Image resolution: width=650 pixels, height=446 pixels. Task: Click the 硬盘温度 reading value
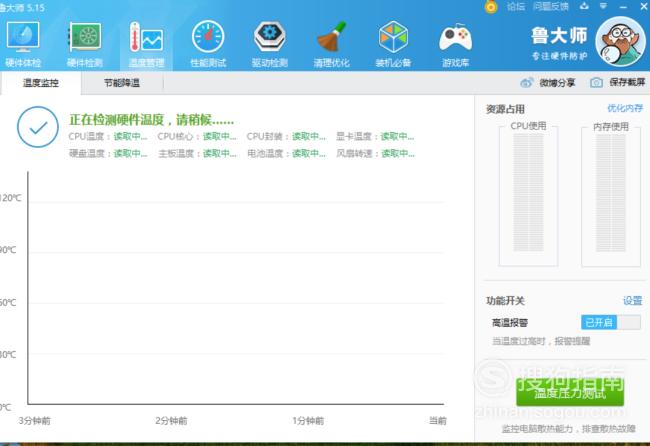point(131,154)
